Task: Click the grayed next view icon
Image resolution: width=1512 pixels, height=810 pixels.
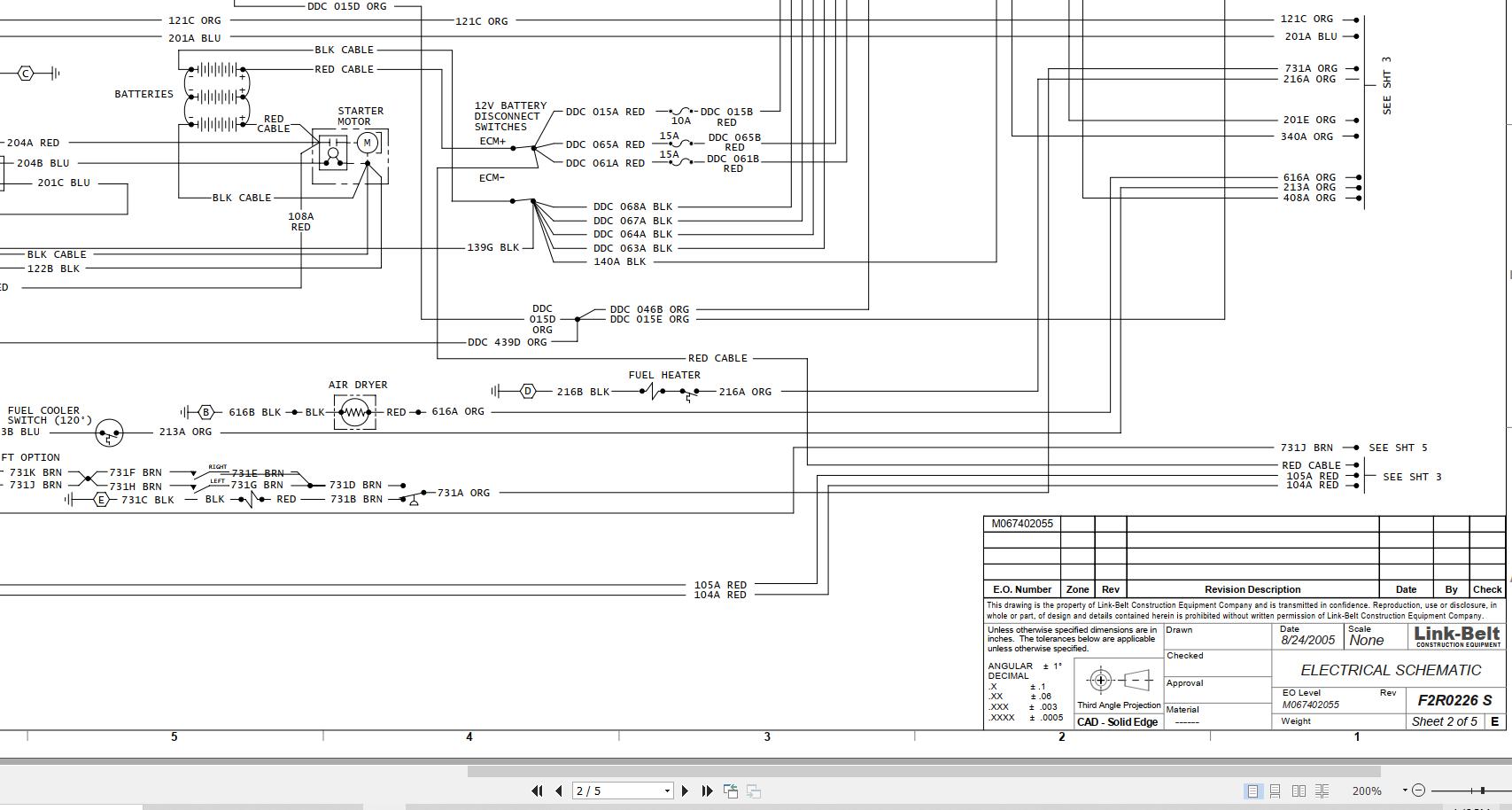Action: 755,791
